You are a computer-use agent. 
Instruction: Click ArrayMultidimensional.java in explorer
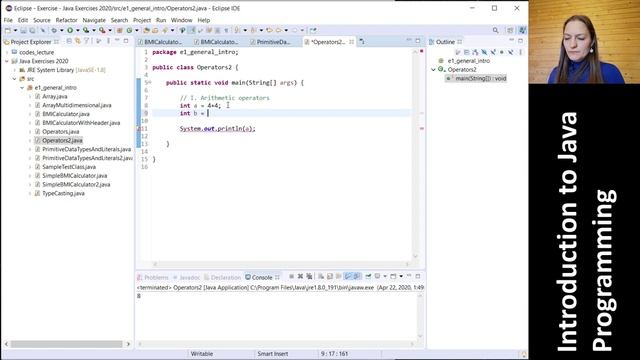[x=77, y=105]
